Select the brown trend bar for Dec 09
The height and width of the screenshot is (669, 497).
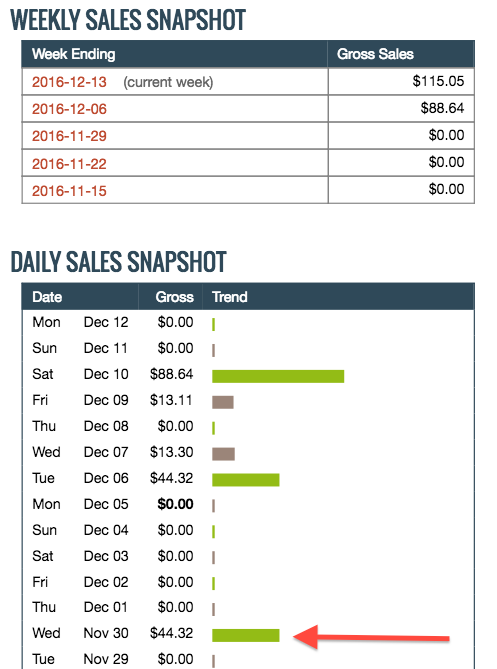tap(223, 402)
